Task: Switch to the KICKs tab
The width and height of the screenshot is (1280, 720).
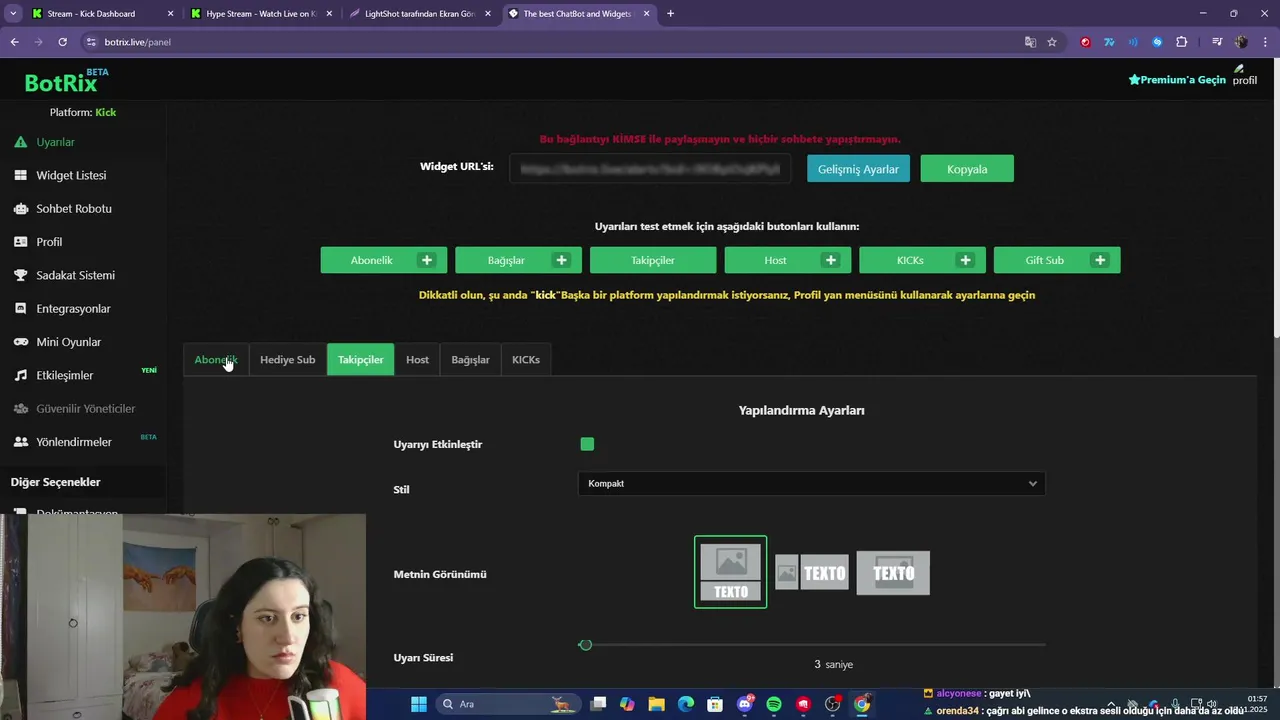Action: tap(526, 359)
